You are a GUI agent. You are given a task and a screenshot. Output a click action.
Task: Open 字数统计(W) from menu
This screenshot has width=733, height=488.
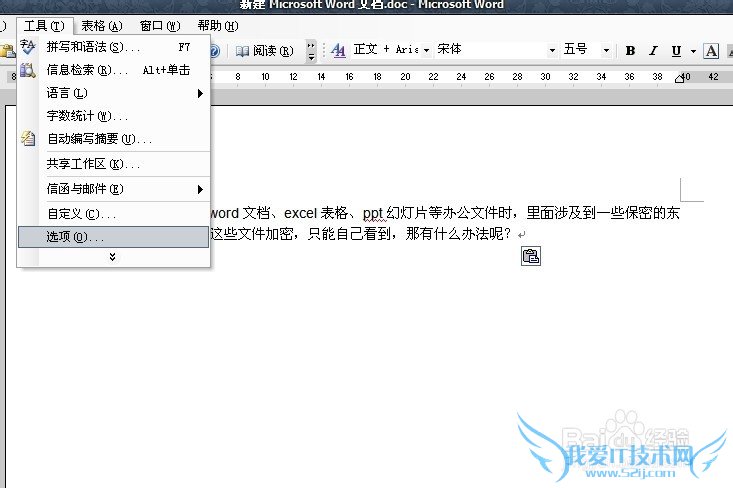point(113,115)
